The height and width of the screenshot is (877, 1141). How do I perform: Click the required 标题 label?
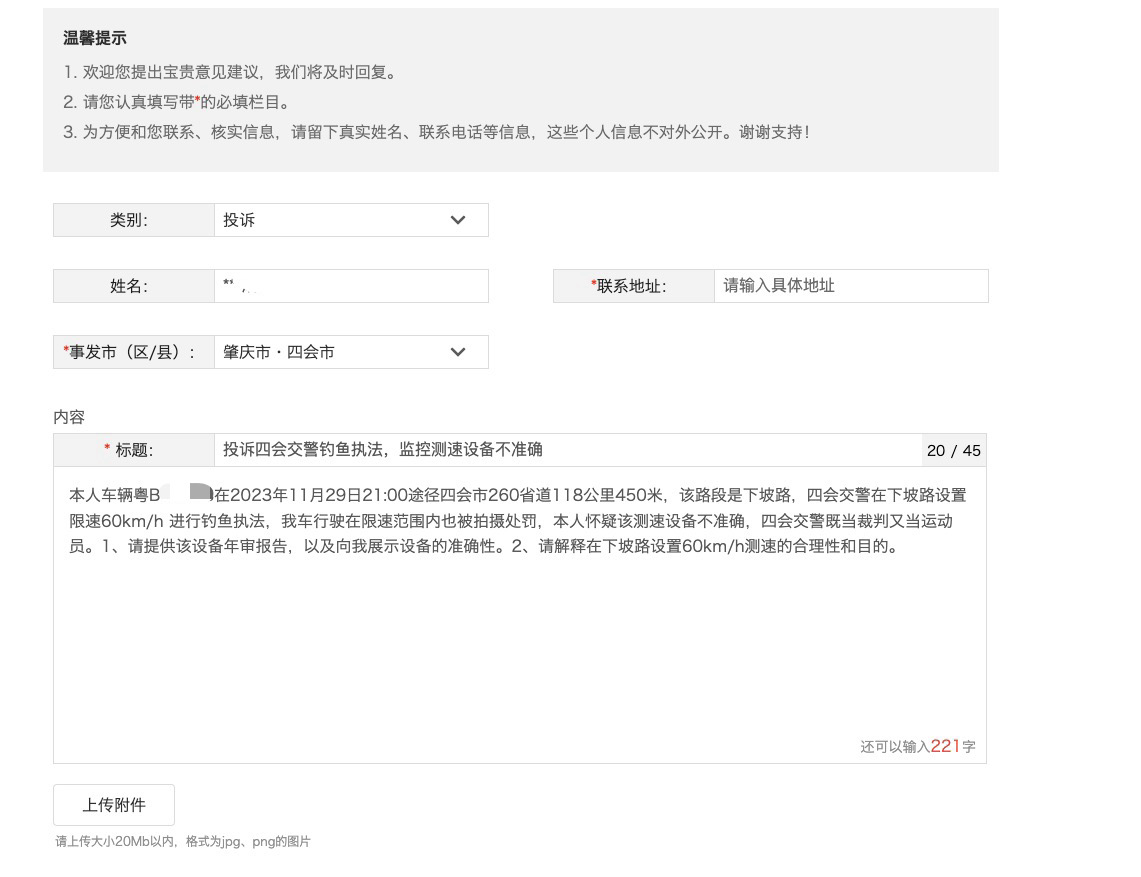tap(130, 450)
